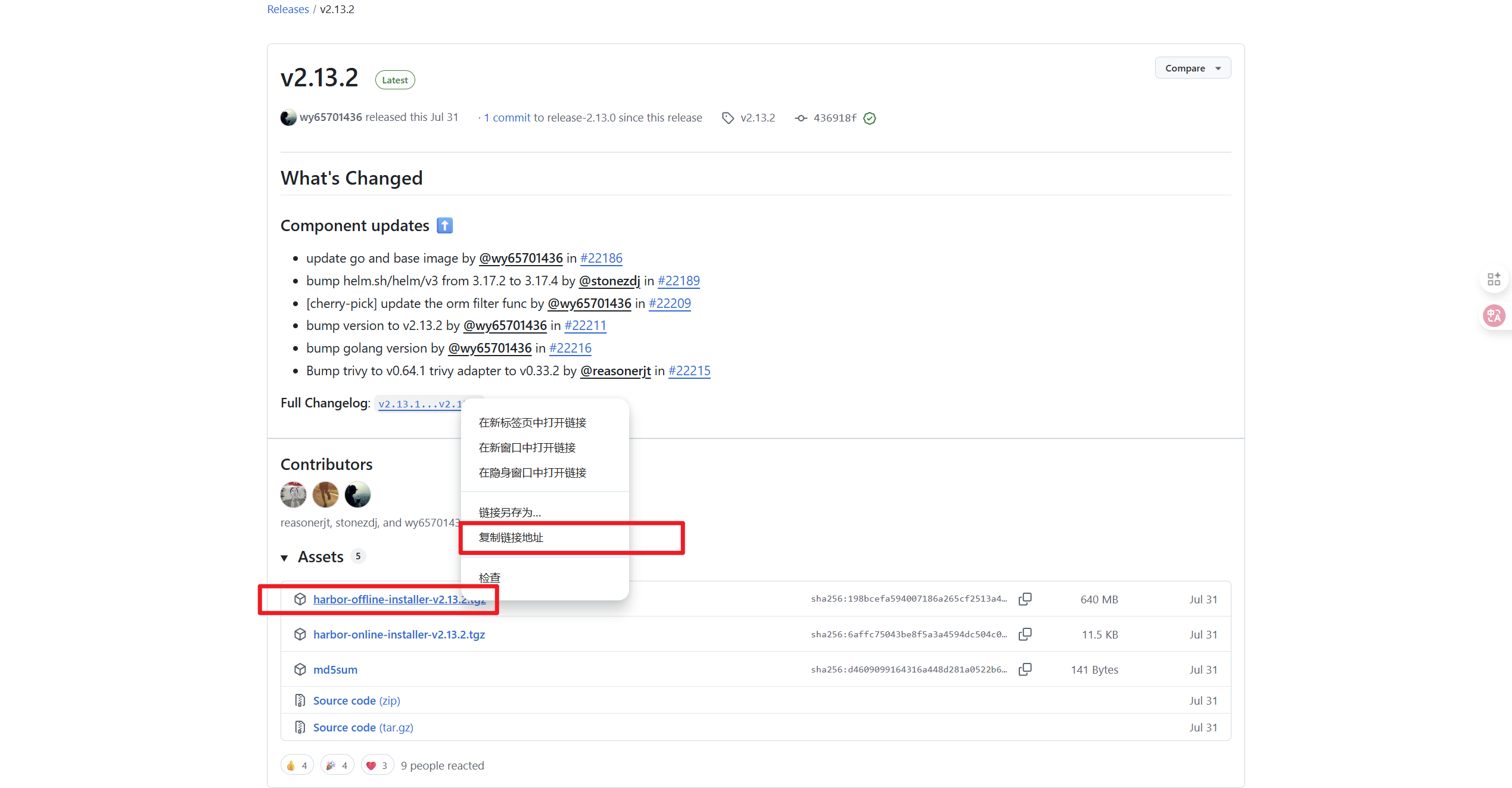The height and width of the screenshot is (788, 1512).
Task: Open pull request #22186
Action: pos(601,258)
